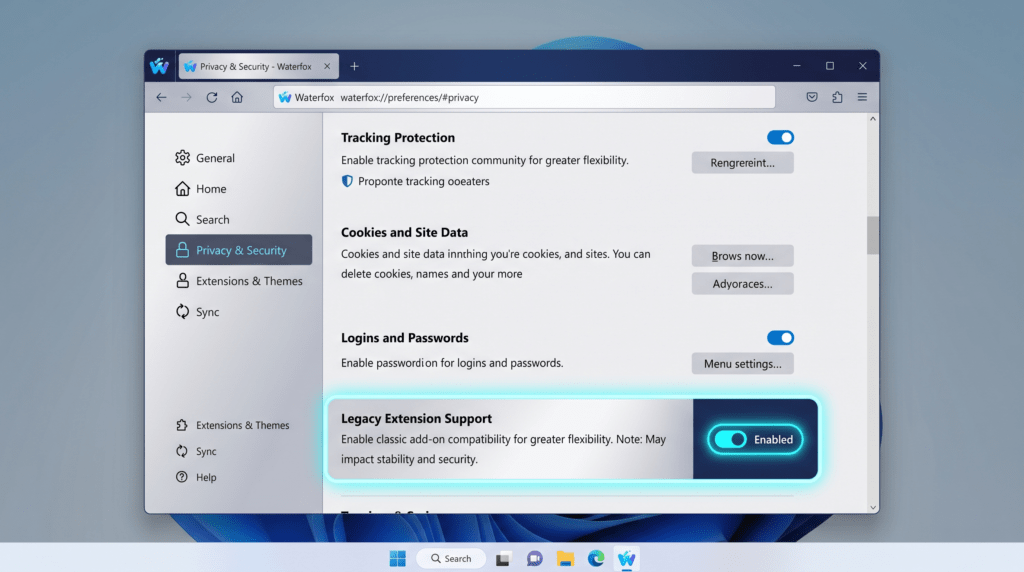
Task: Click the vertical scrollbar thumb
Action: pyautogui.click(x=872, y=235)
